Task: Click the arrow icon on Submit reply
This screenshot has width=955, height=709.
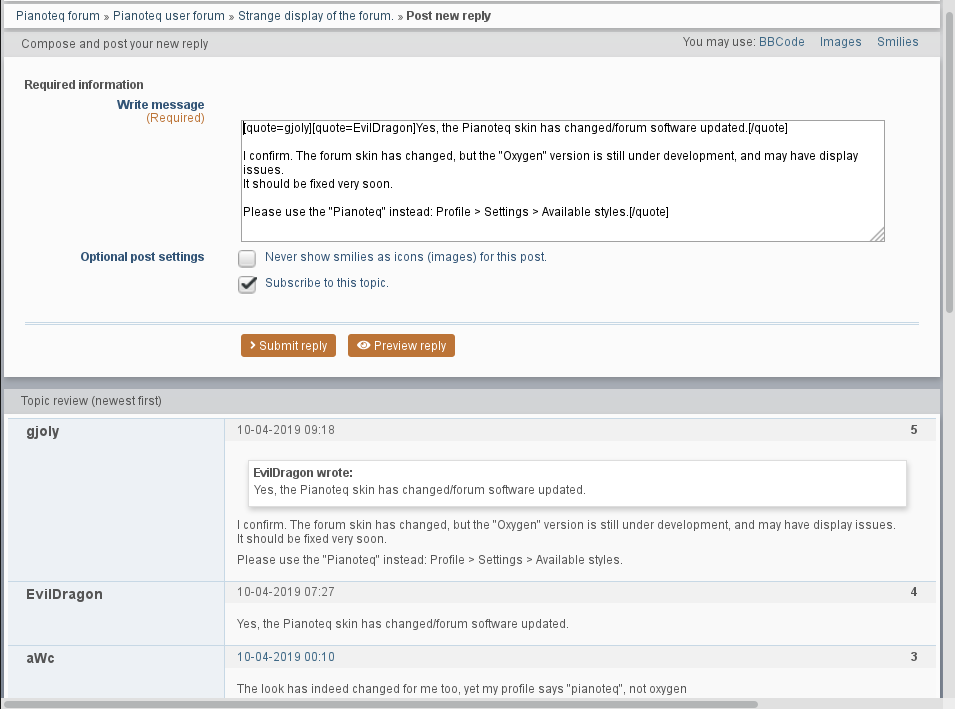Action: [x=253, y=345]
